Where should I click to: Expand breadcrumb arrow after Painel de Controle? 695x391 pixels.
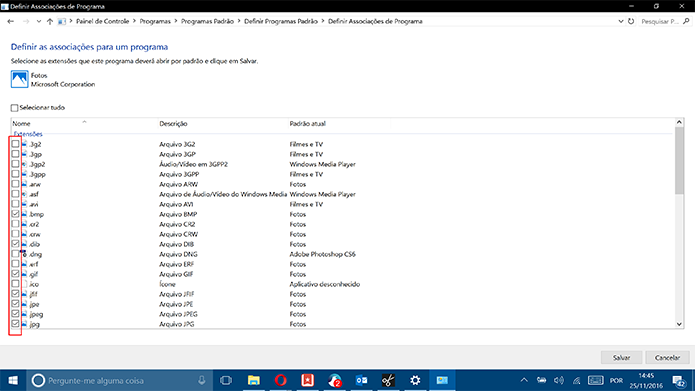[x=134, y=21]
